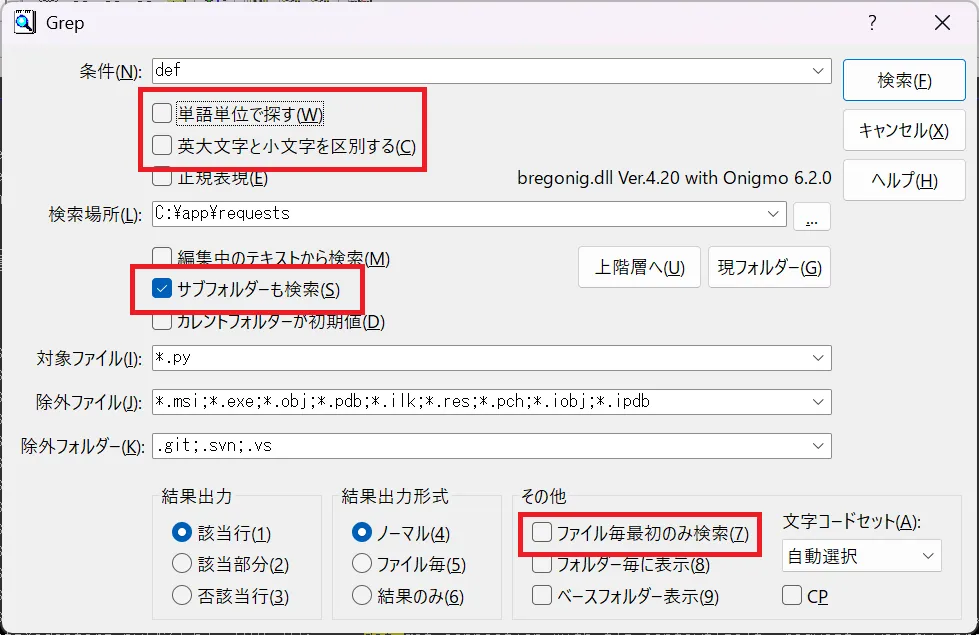Select the 該当部分 radio button
Screen dimensions: 979x635
(x=182, y=564)
